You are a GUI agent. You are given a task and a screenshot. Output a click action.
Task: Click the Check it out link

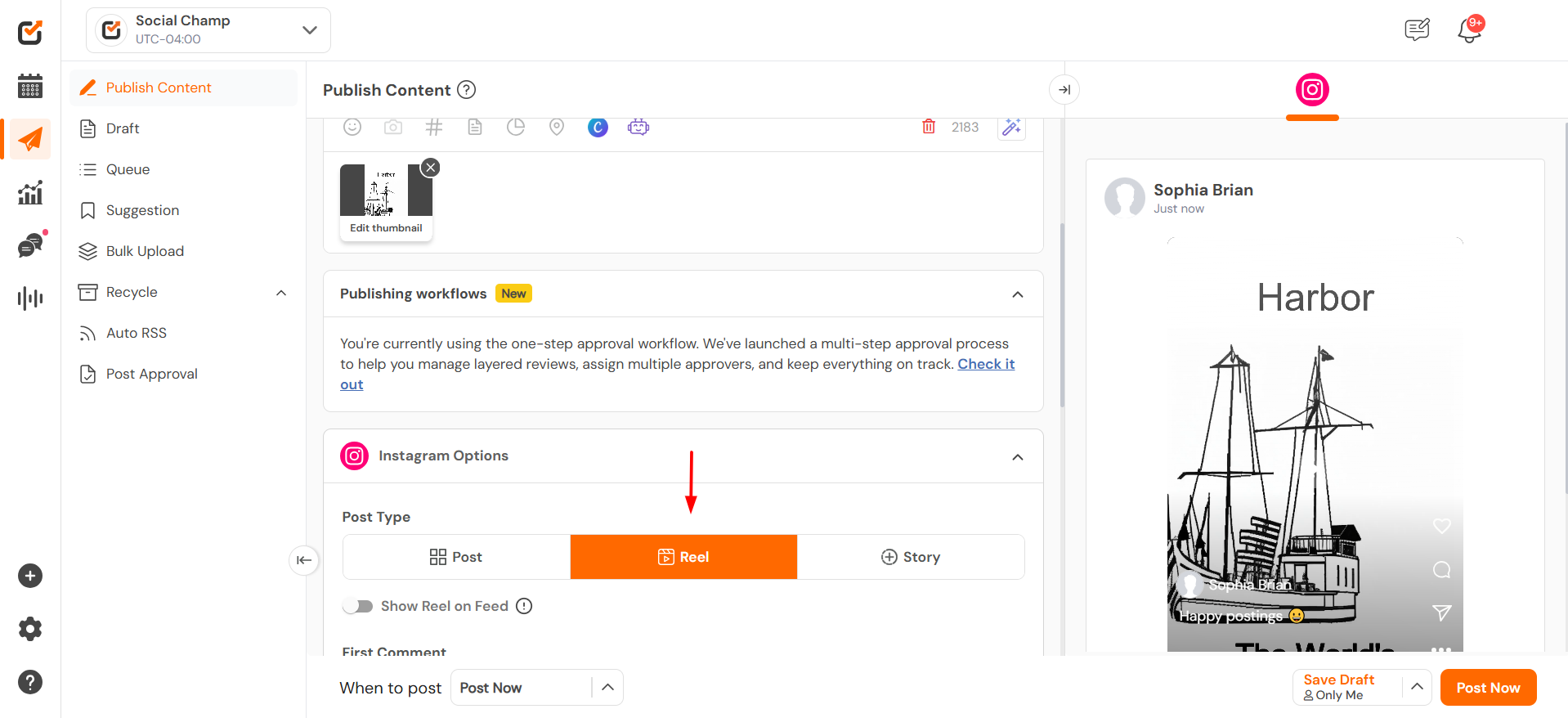986,365
